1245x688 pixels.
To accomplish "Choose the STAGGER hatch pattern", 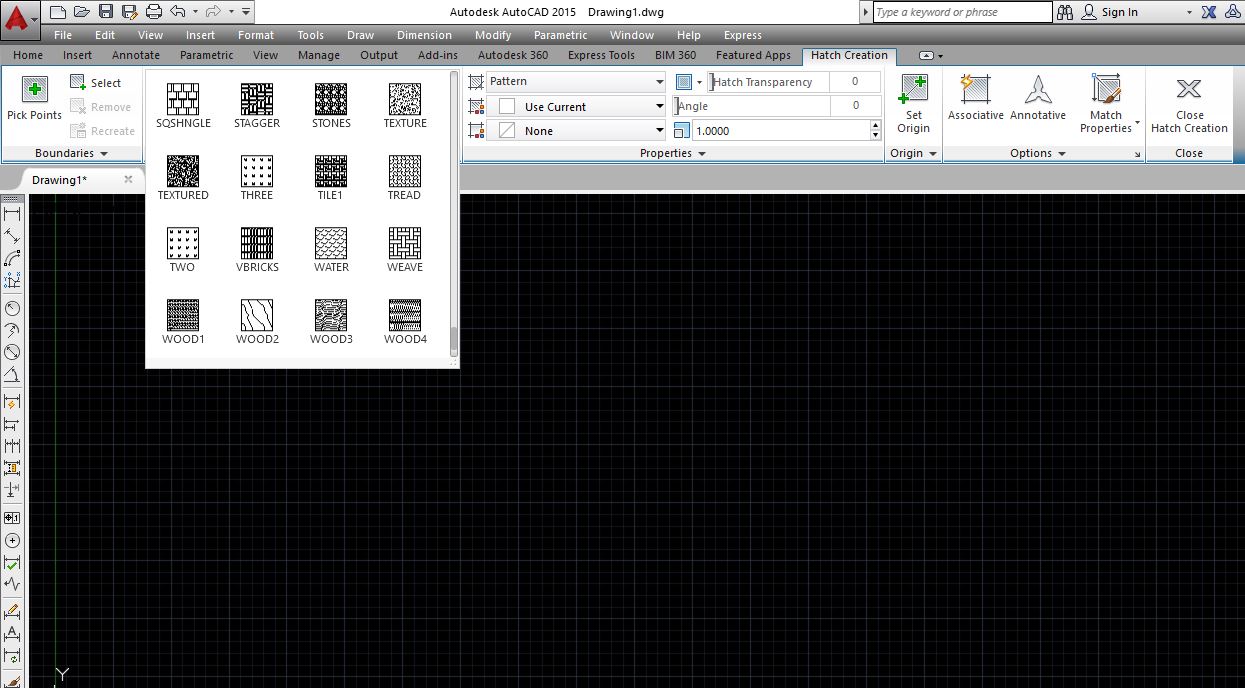I will pos(257,105).
